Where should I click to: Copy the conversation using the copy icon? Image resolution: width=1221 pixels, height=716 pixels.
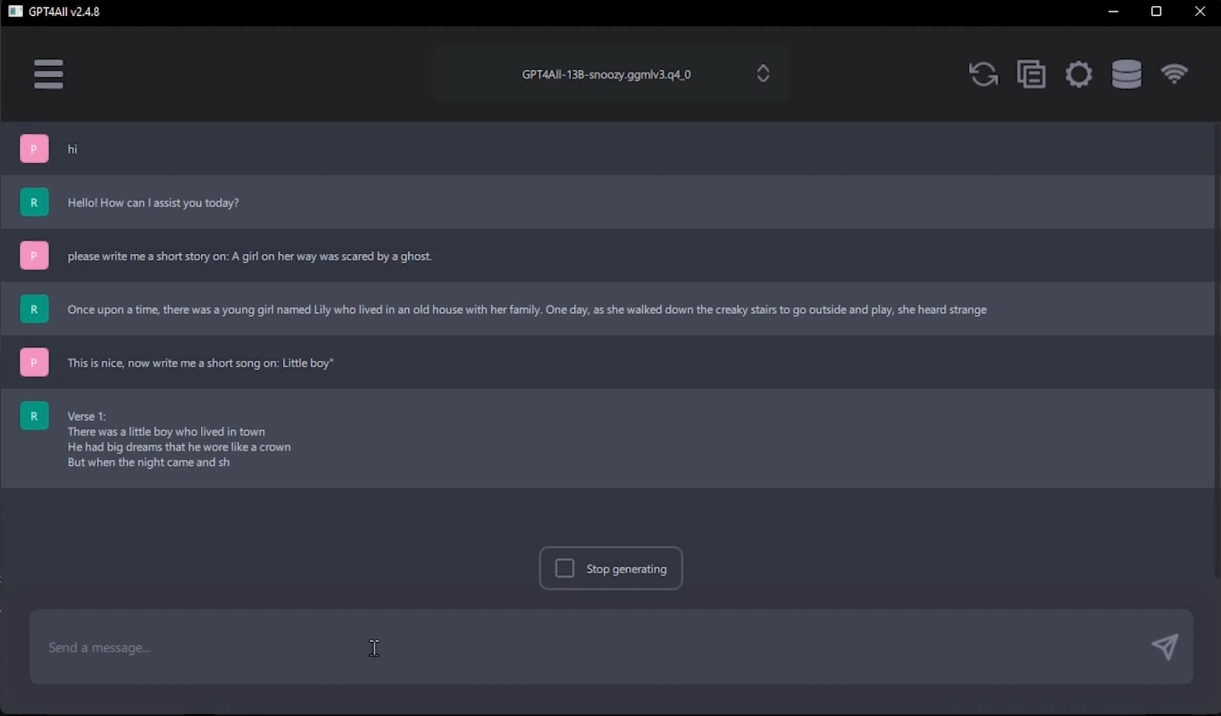[x=1031, y=73]
